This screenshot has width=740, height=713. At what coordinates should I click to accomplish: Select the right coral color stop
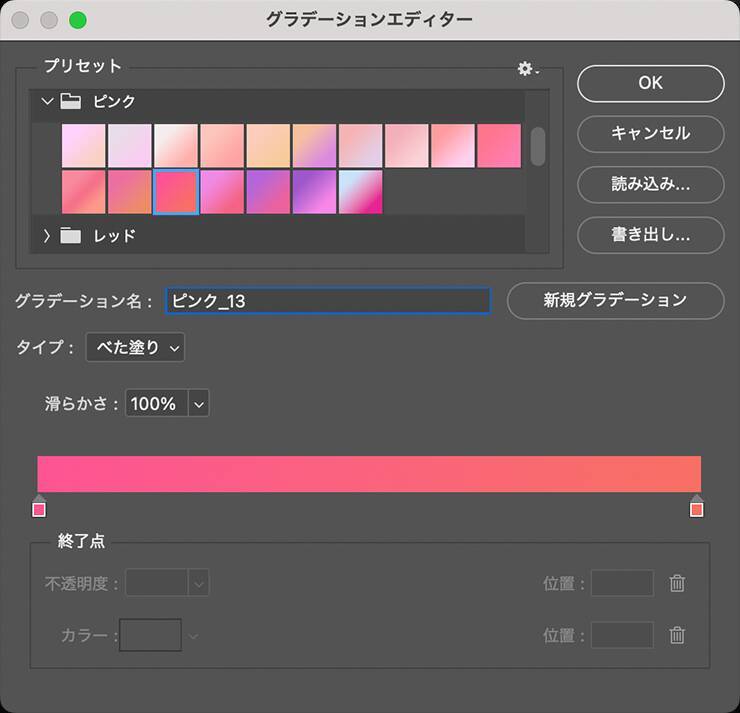coord(697,509)
